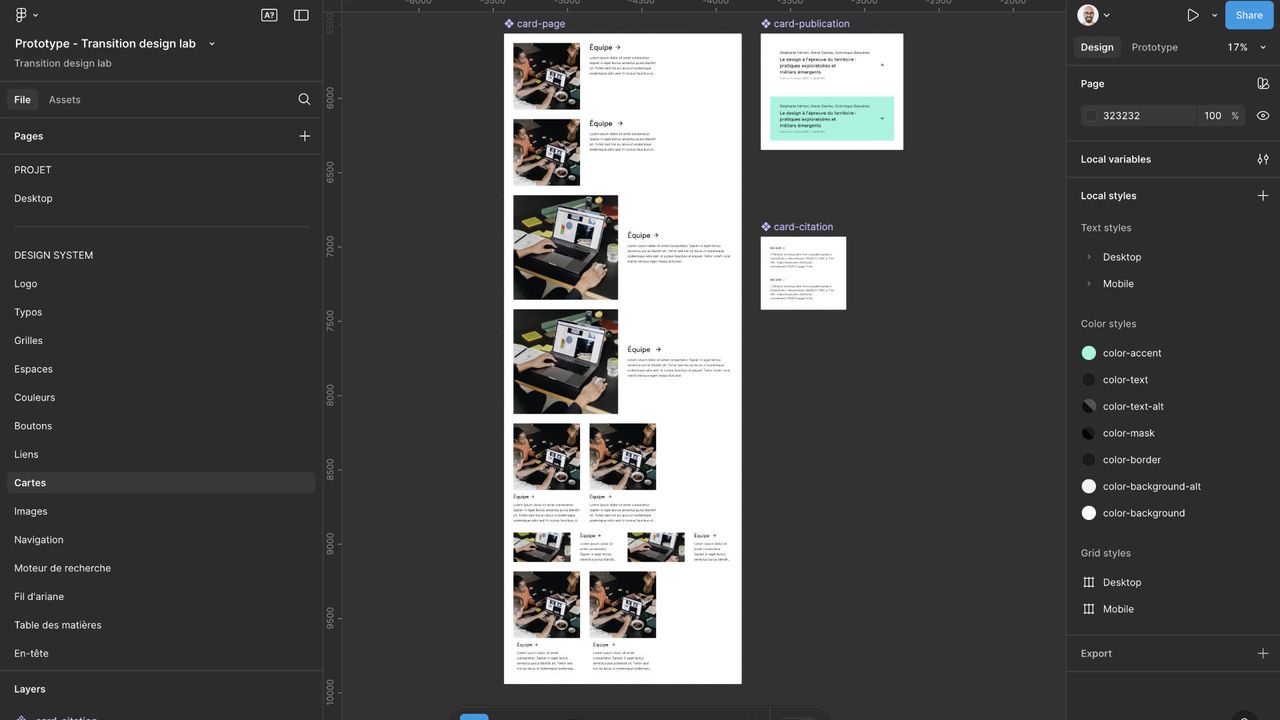The width and height of the screenshot is (1280, 720).
Task: Switch to the Prototype tab
Action: [x=1154, y=47]
